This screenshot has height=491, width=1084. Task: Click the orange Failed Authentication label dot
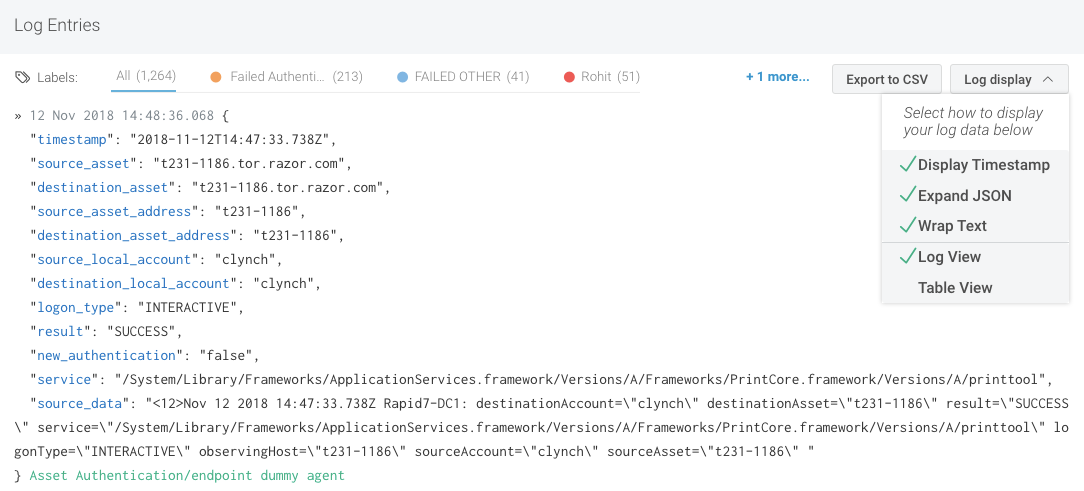(216, 77)
